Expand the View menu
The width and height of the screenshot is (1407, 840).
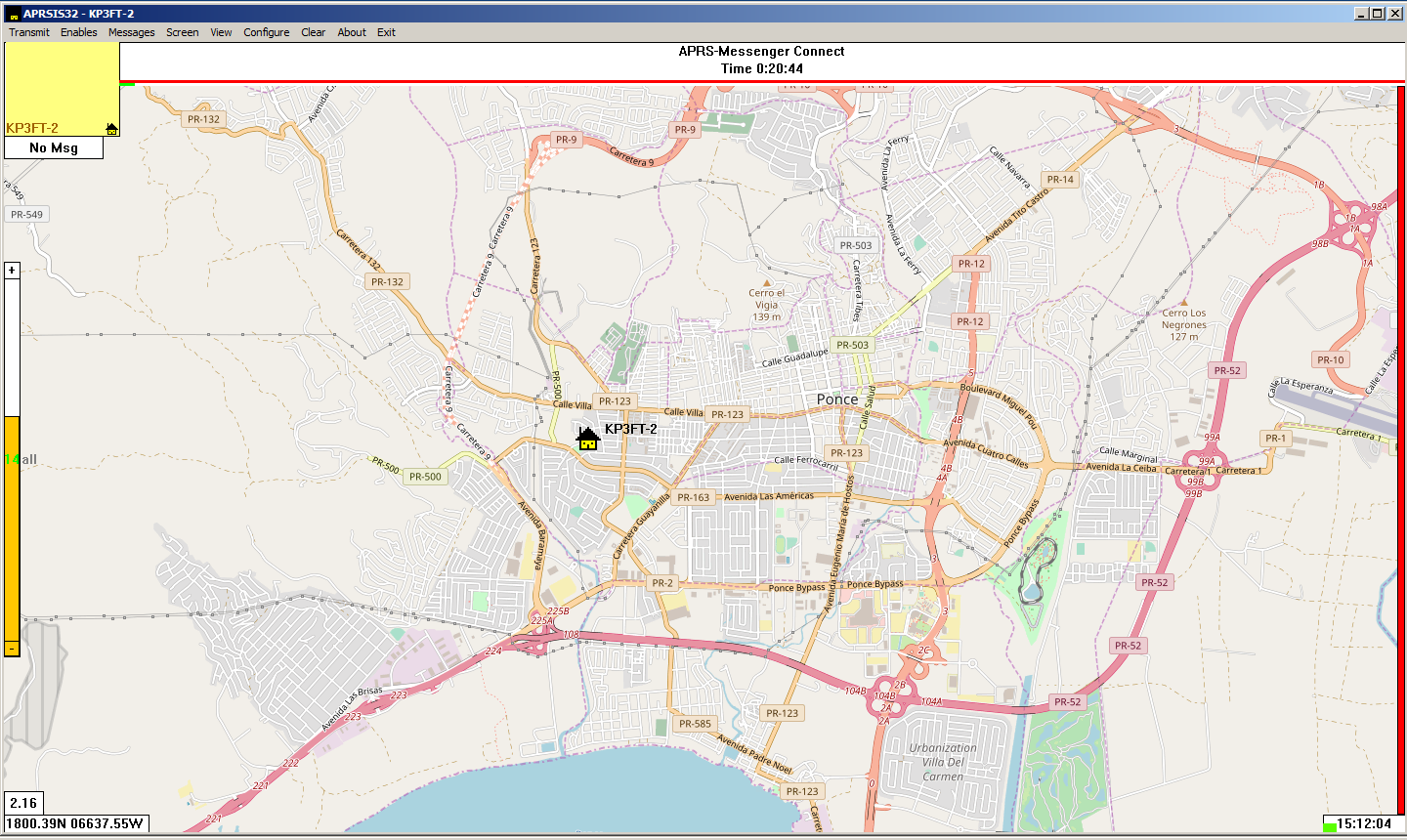click(221, 32)
